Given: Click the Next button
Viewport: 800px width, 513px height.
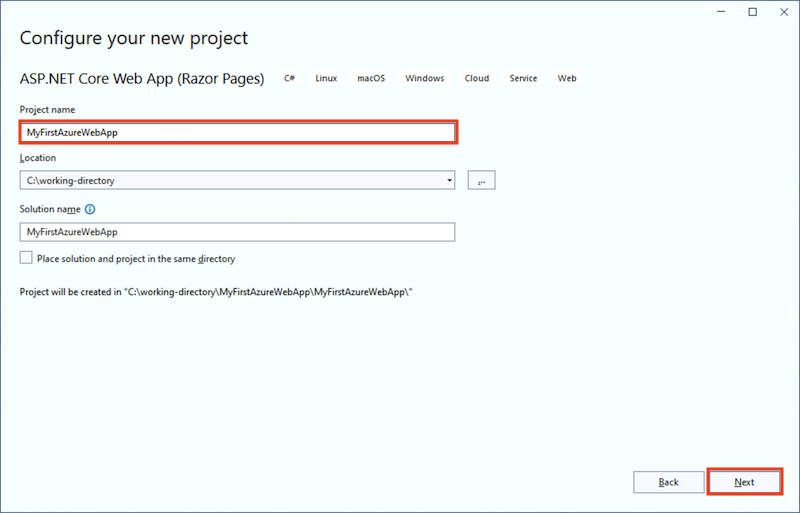Looking at the screenshot, I should [744, 482].
